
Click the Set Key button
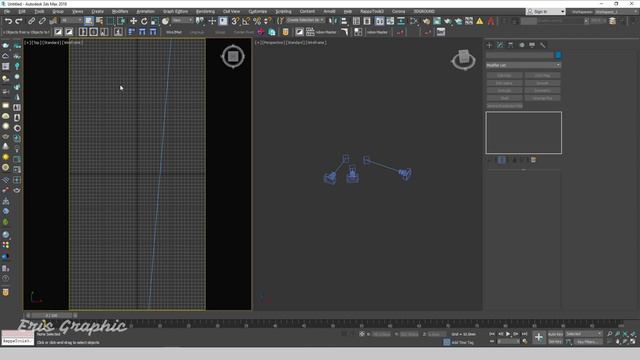555,342
